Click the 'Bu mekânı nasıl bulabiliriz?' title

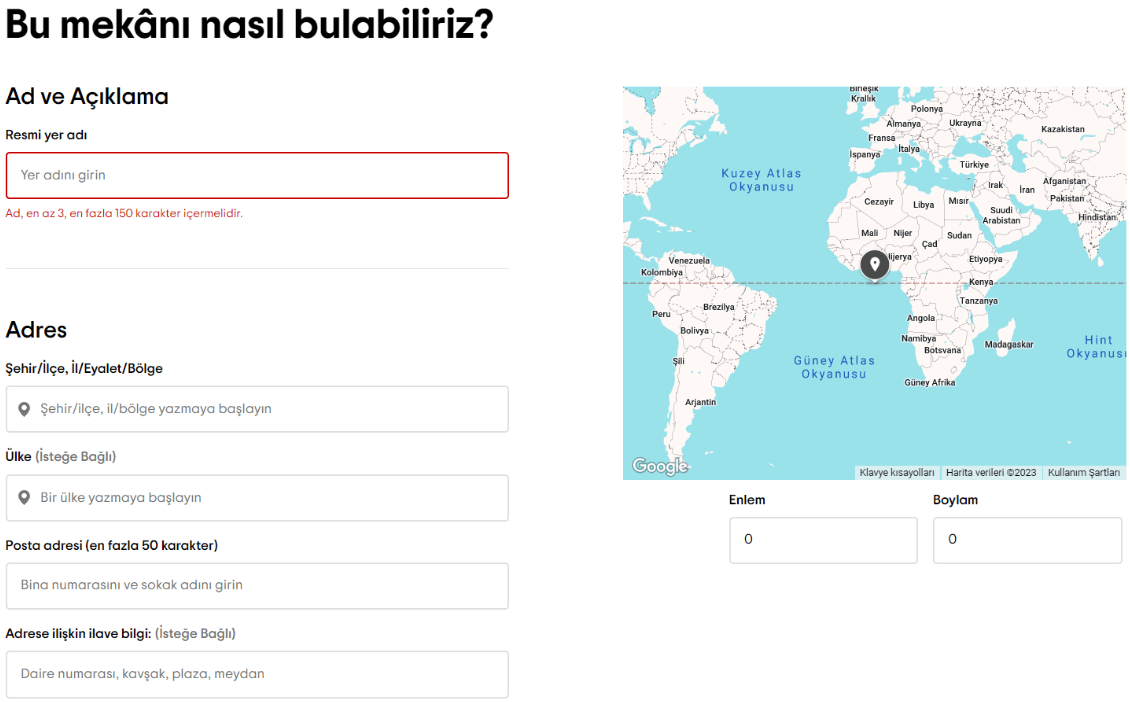click(x=249, y=25)
